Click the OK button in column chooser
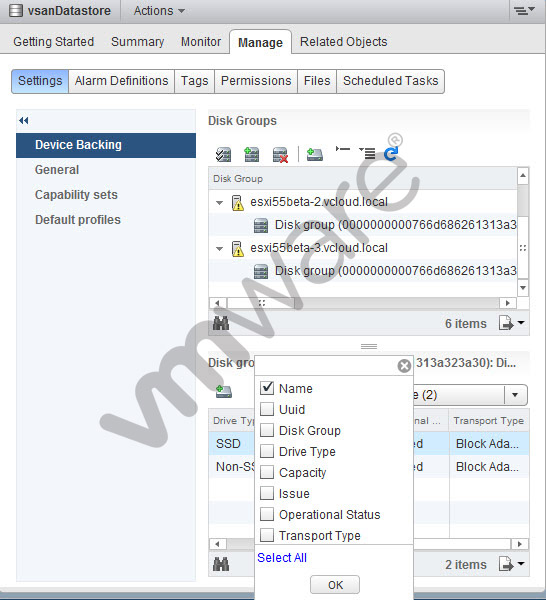The width and height of the screenshot is (546, 600). [335, 585]
